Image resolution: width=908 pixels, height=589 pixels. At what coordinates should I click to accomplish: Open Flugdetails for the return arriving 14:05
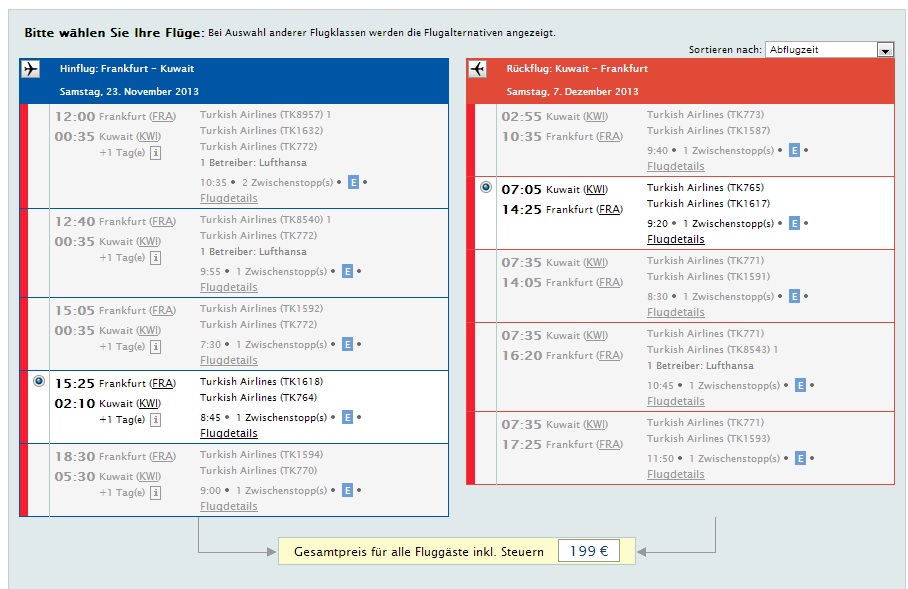pos(676,312)
